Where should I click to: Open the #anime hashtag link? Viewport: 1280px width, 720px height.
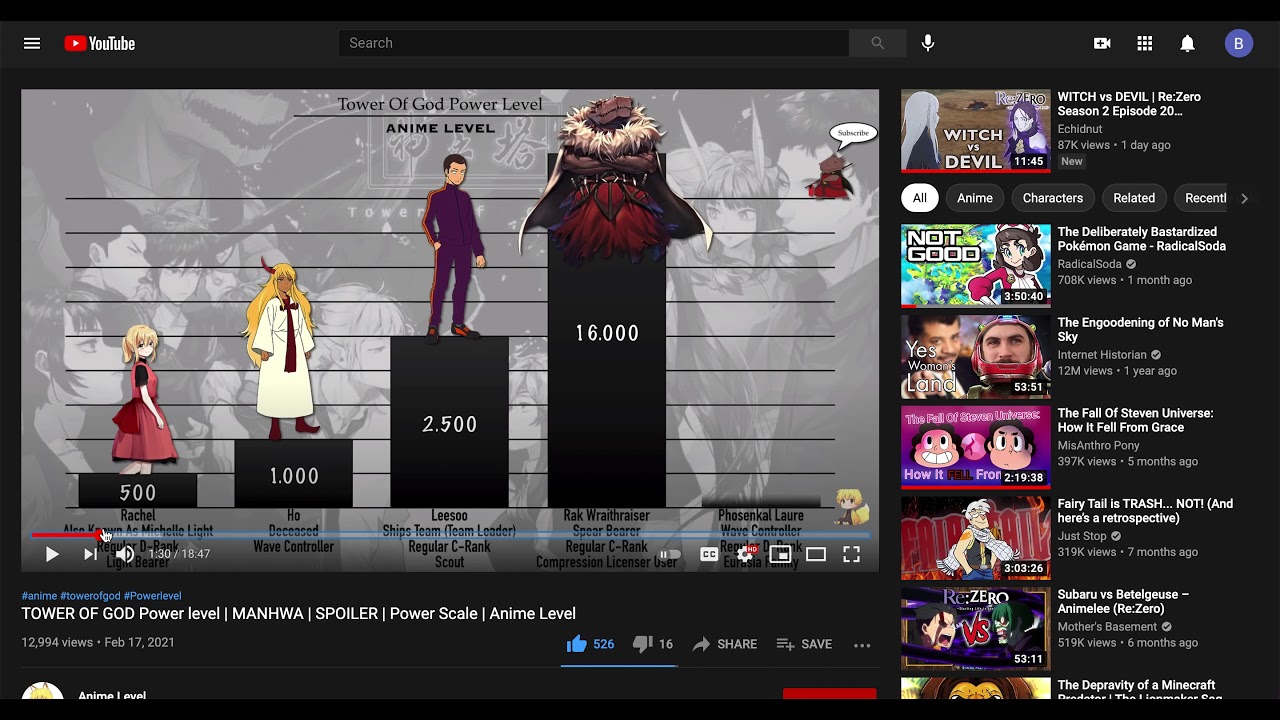point(39,596)
